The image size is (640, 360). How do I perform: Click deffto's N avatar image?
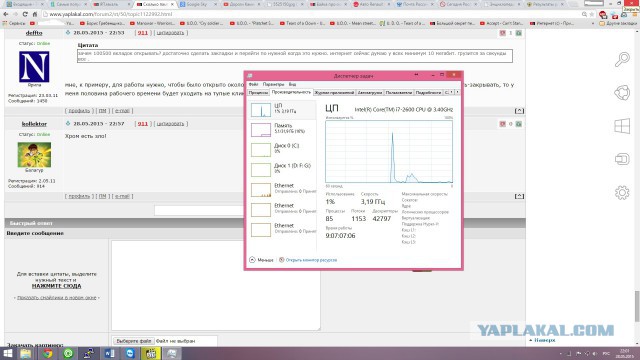click(x=34, y=67)
